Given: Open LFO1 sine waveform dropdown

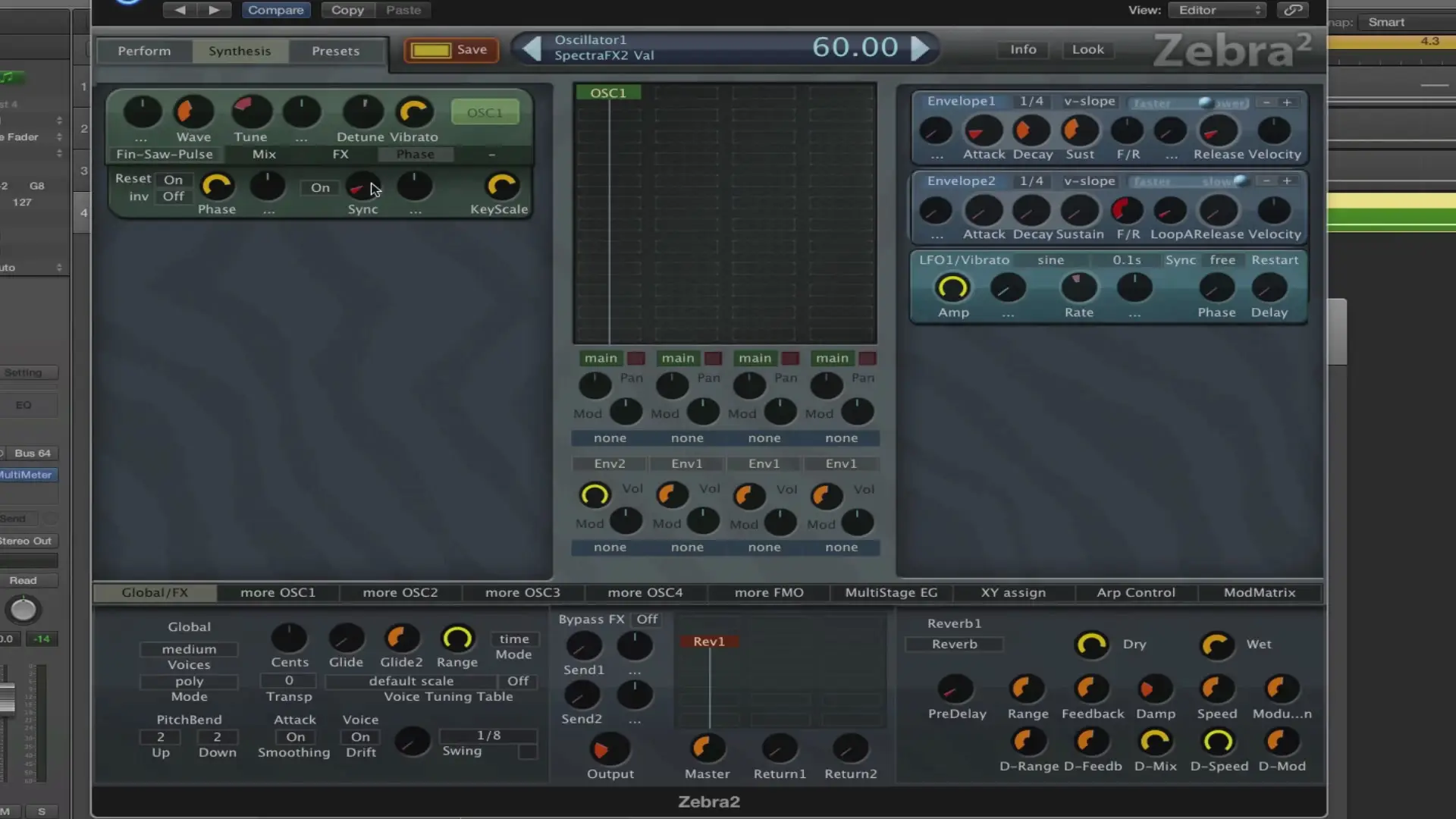Looking at the screenshot, I should pos(1050,260).
